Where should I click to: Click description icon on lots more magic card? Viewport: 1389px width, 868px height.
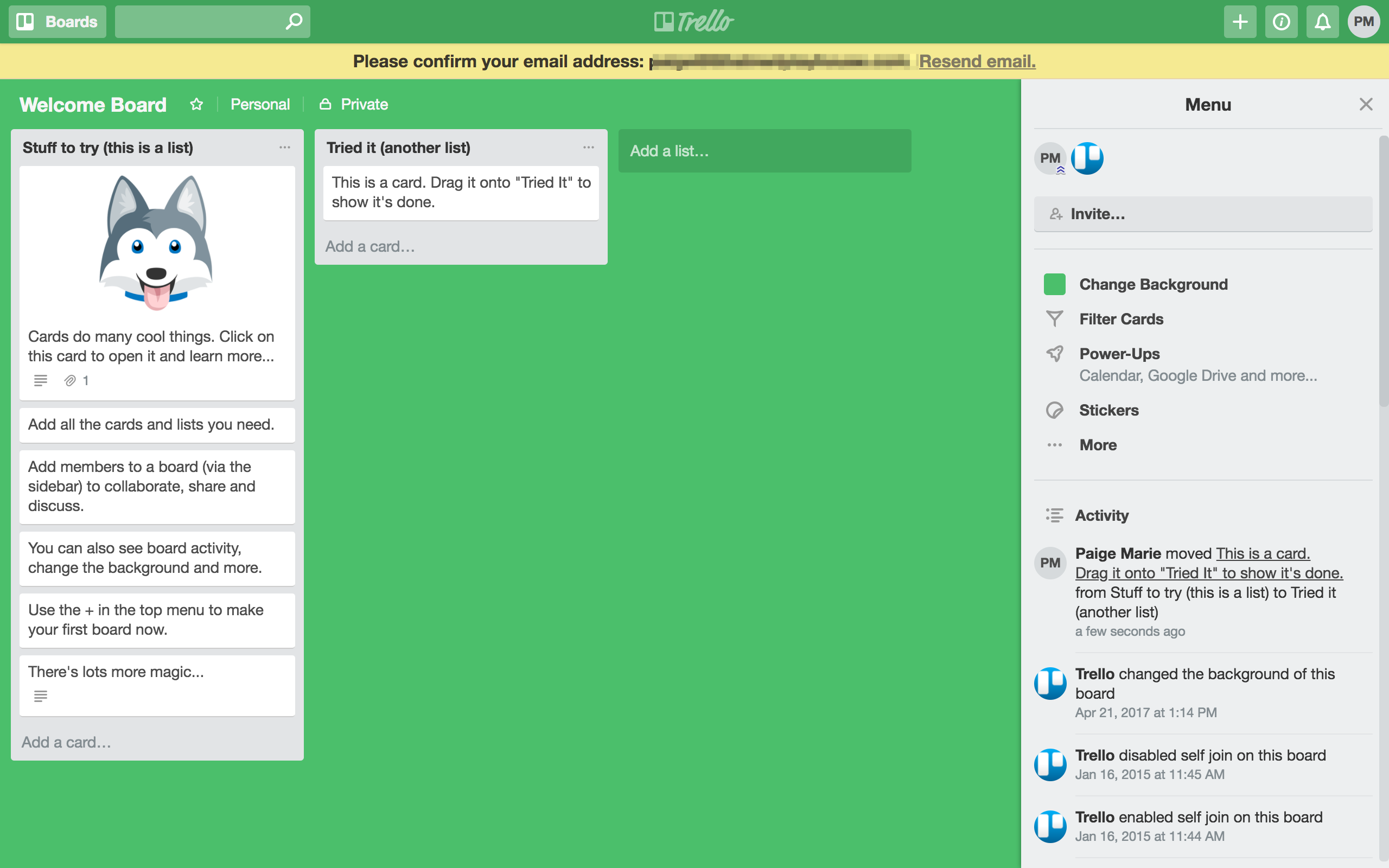tap(40, 697)
